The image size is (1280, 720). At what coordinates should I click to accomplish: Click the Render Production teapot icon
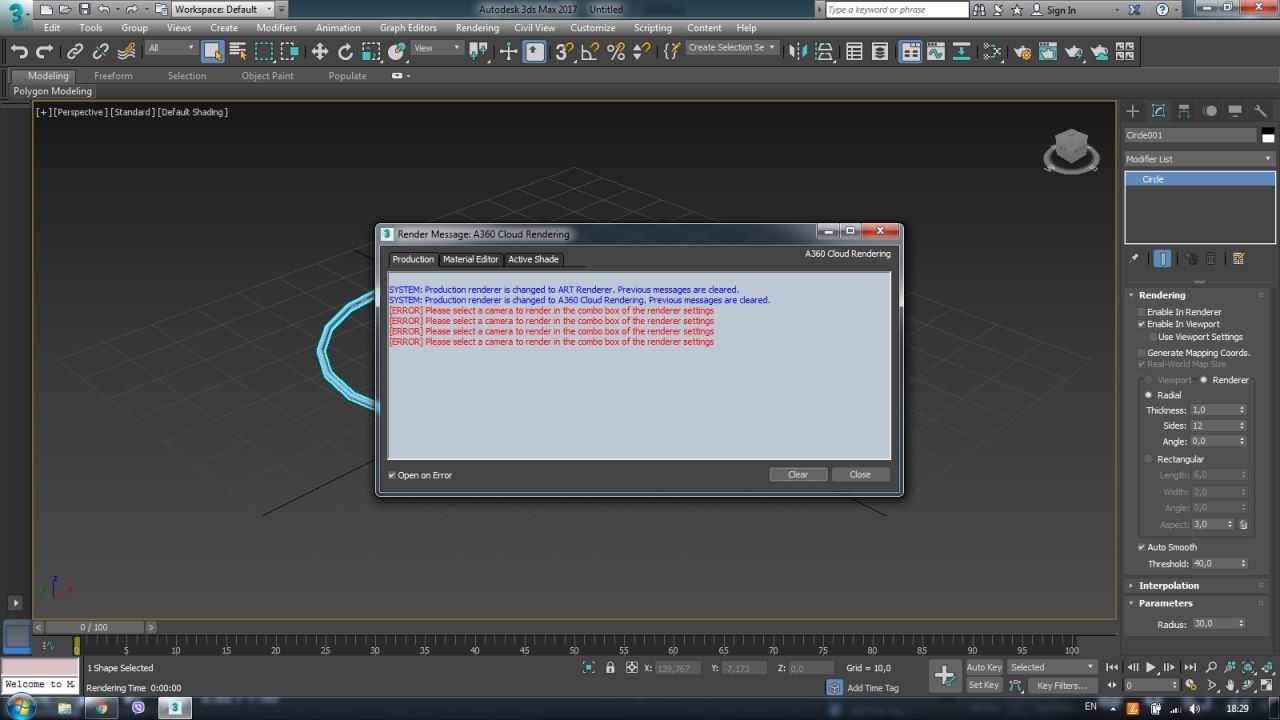(1074, 52)
